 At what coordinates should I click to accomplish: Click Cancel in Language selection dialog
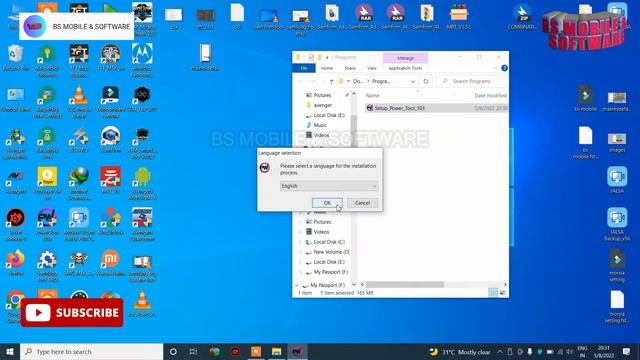[362, 203]
